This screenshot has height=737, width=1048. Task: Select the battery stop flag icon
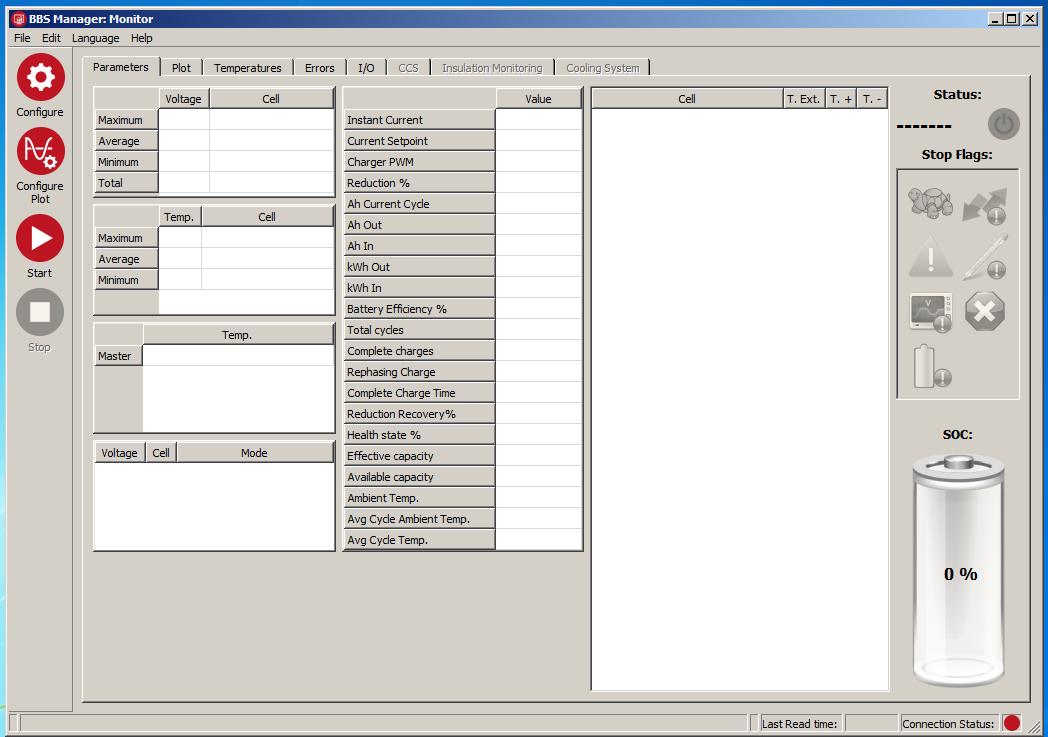[x=928, y=368]
